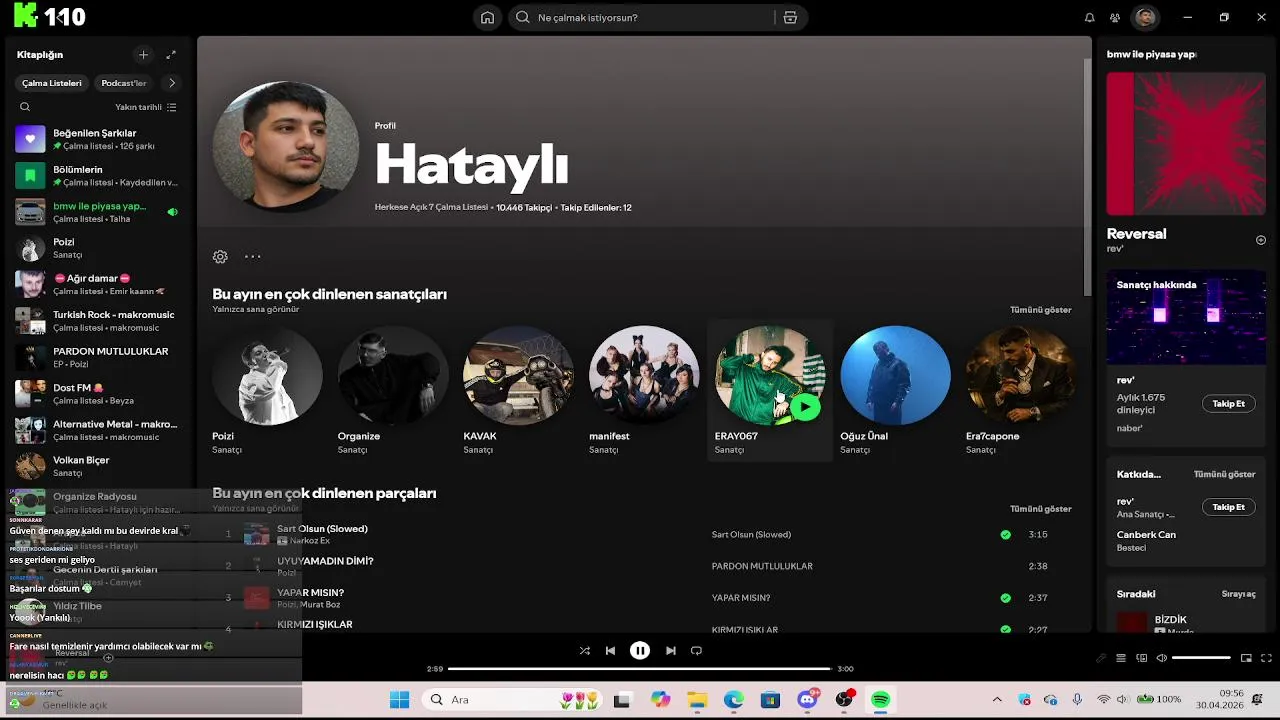
Task: Open the Takip Edilenler: 12 link
Action: click(x=596, y=208)
